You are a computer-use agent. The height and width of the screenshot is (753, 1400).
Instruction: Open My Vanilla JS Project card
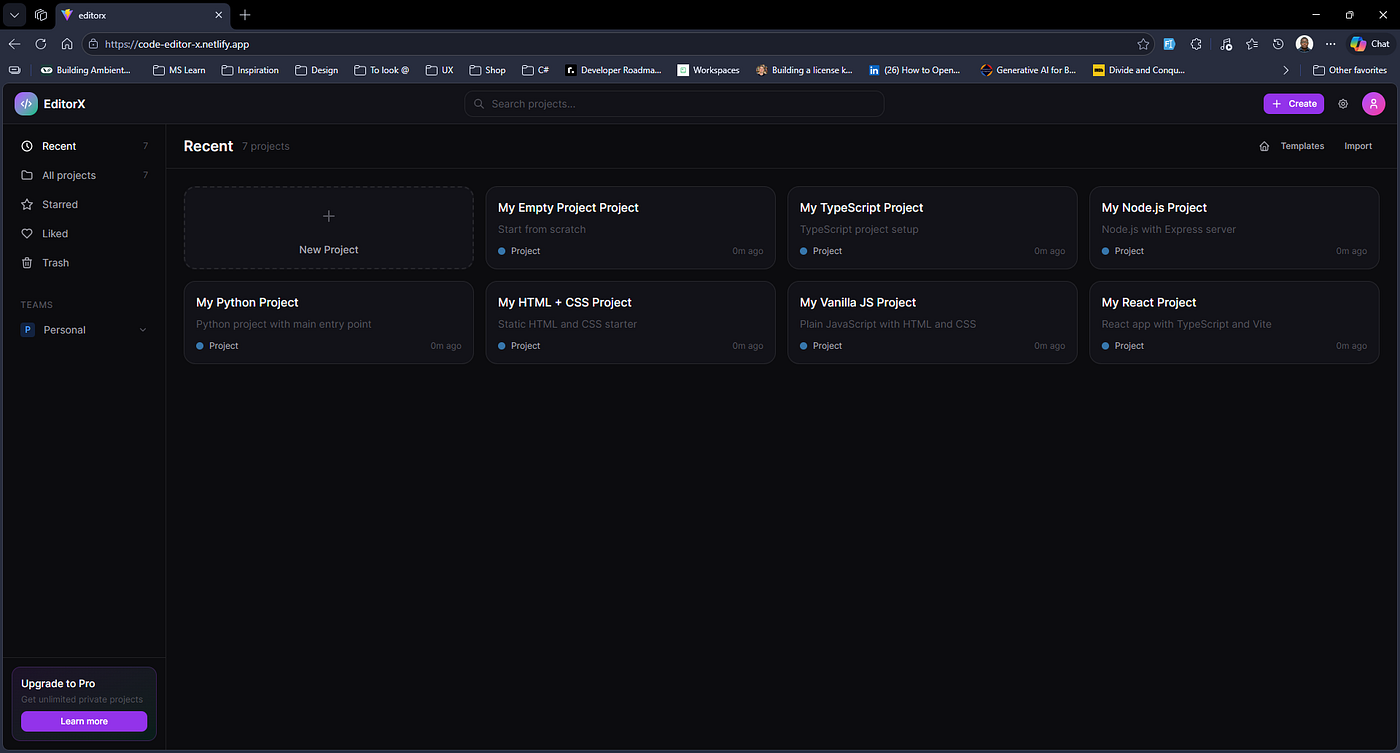pos(933,322)
